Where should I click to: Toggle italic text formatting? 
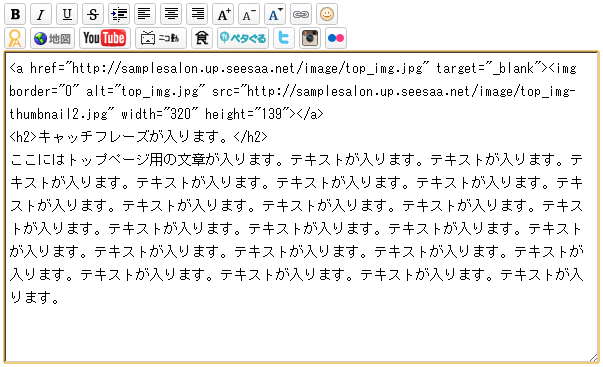tap(41, 14)
